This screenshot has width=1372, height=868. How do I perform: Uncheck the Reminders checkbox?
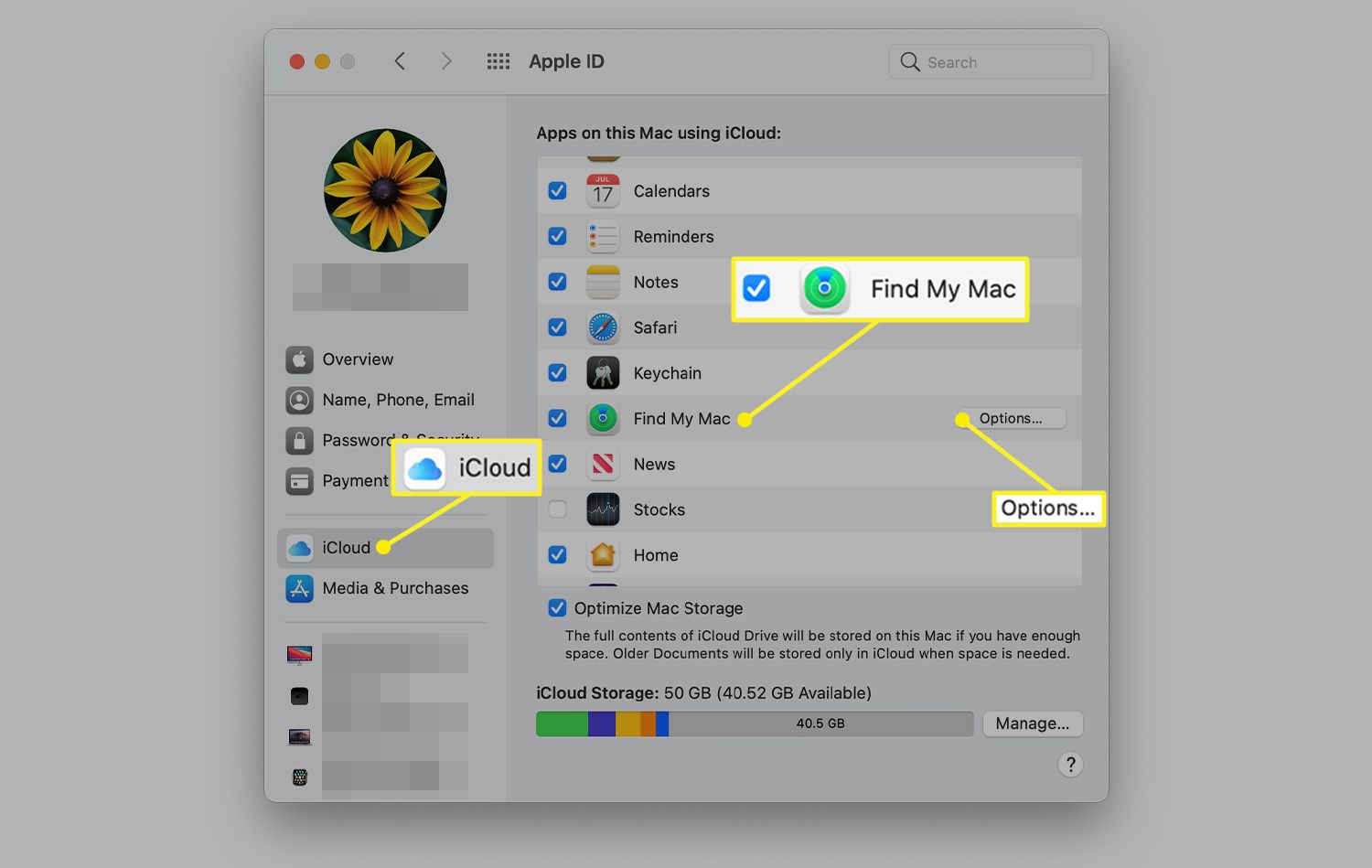click(557, 236)
